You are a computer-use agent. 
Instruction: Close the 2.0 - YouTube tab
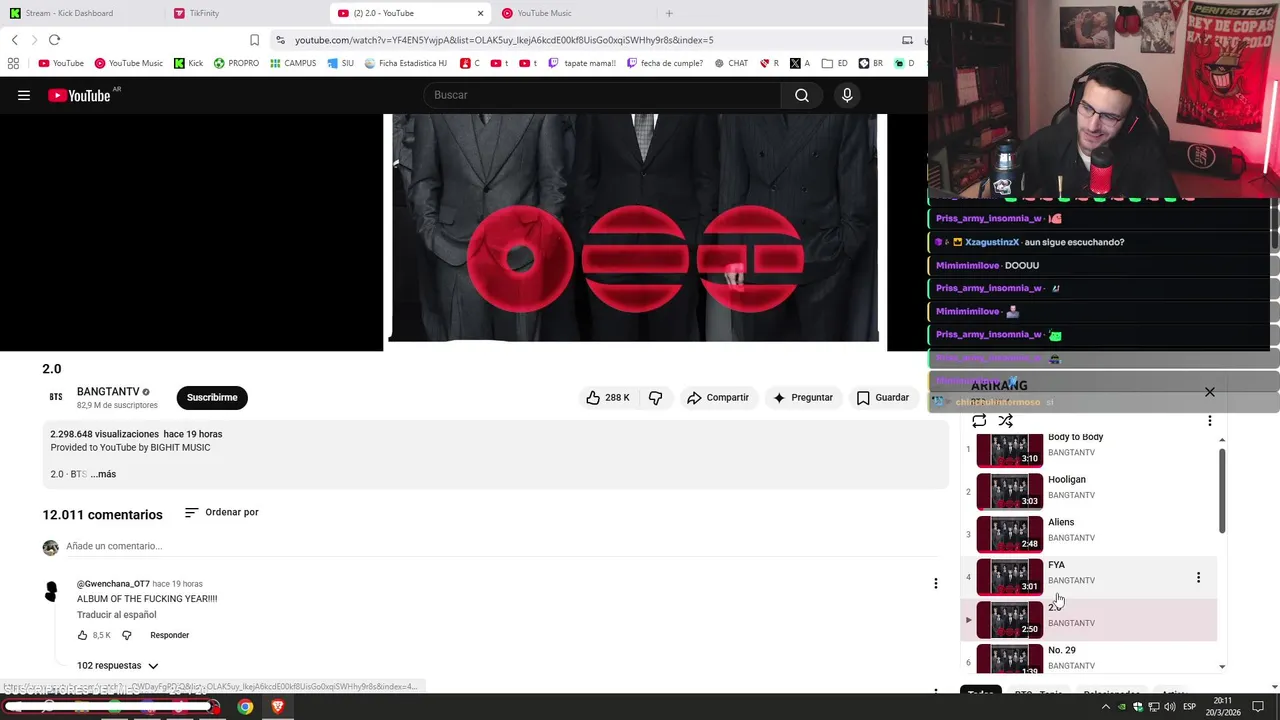[x=480, y=13]
